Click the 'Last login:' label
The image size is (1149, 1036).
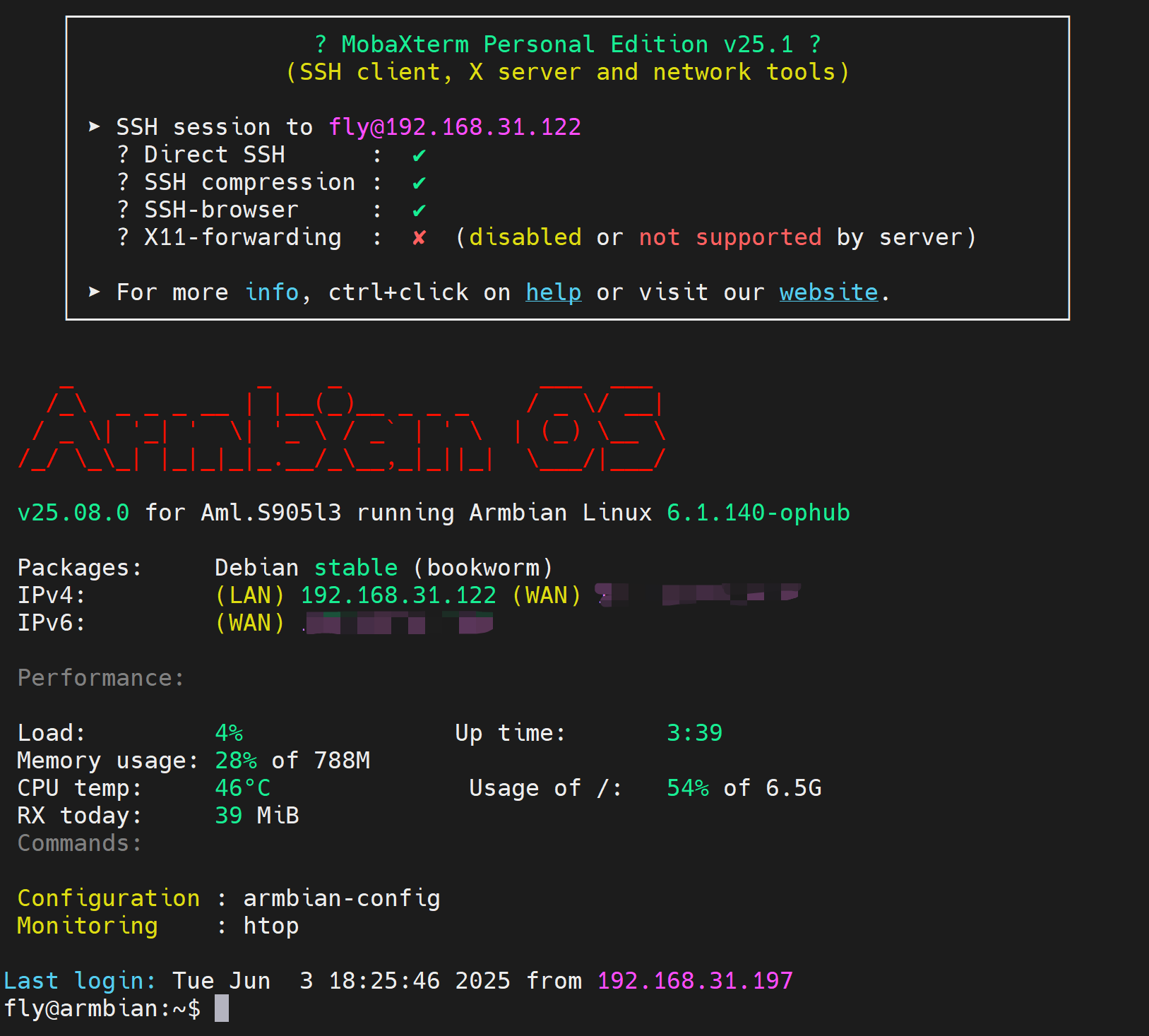[x=80, y=981]
